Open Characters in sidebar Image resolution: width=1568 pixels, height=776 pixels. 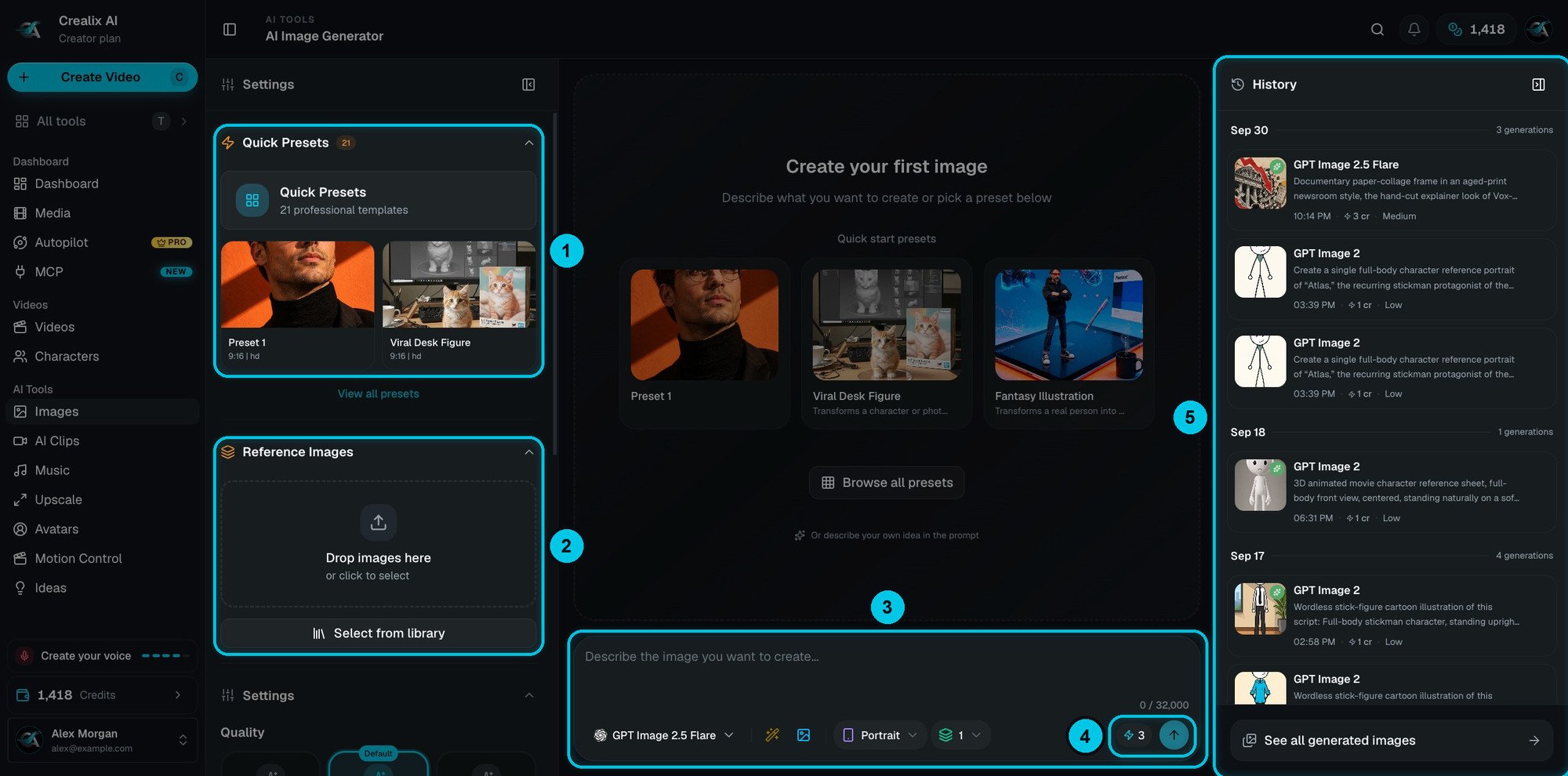(102, 357)
